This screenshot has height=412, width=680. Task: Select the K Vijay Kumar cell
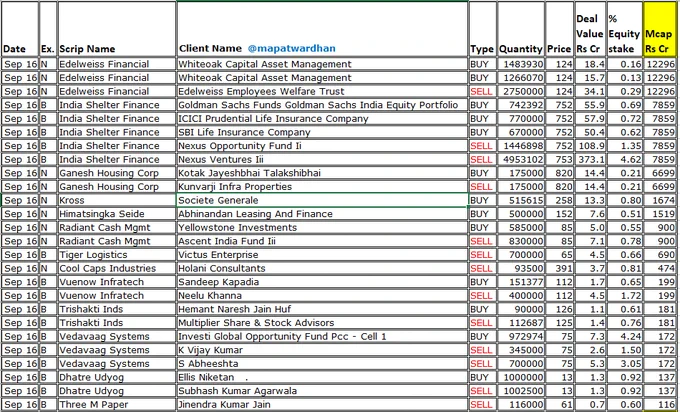click(322, 350)
